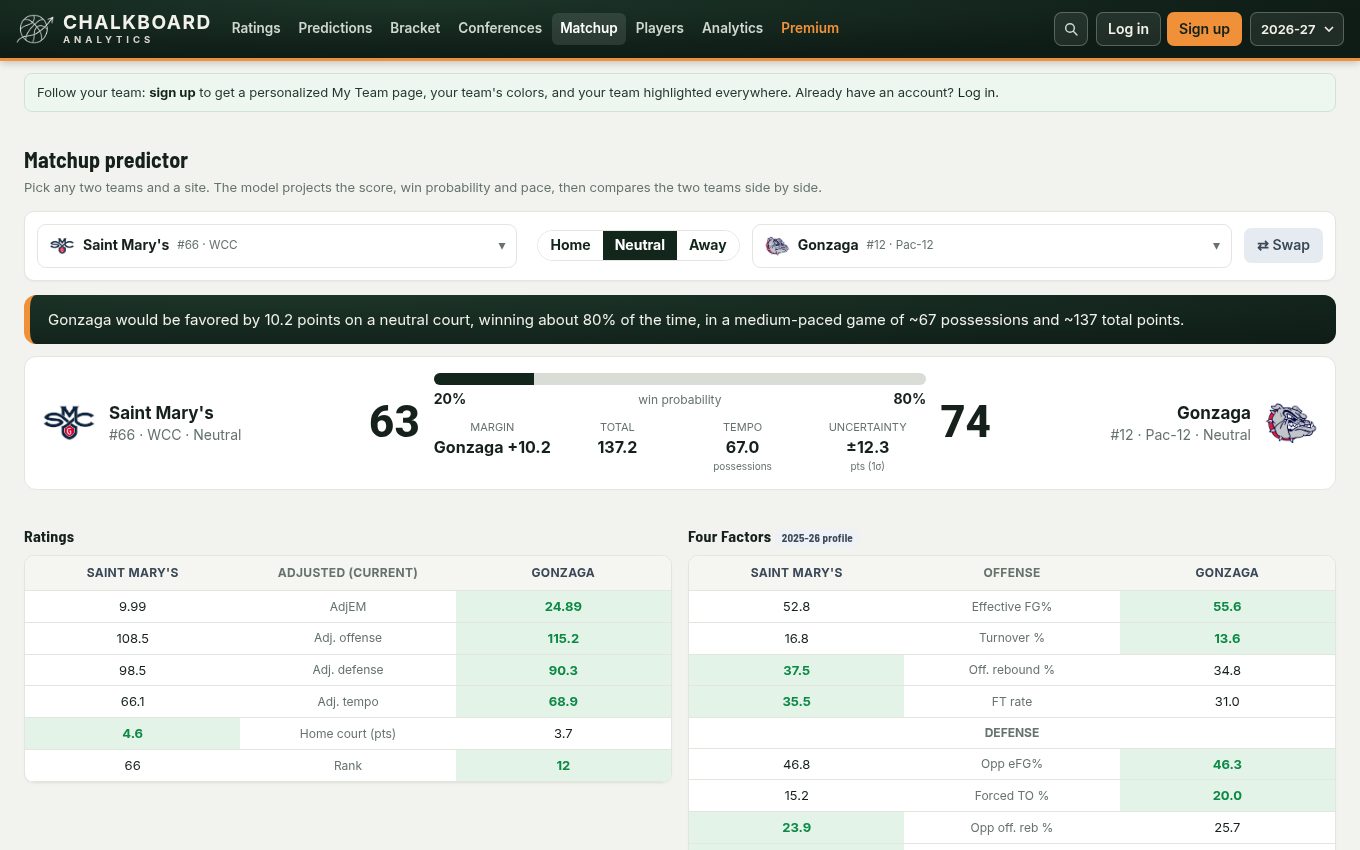The height and width of the screenshot is (850, 1360).
Task: Click the 20% win probability label
Action: [450, 399]
